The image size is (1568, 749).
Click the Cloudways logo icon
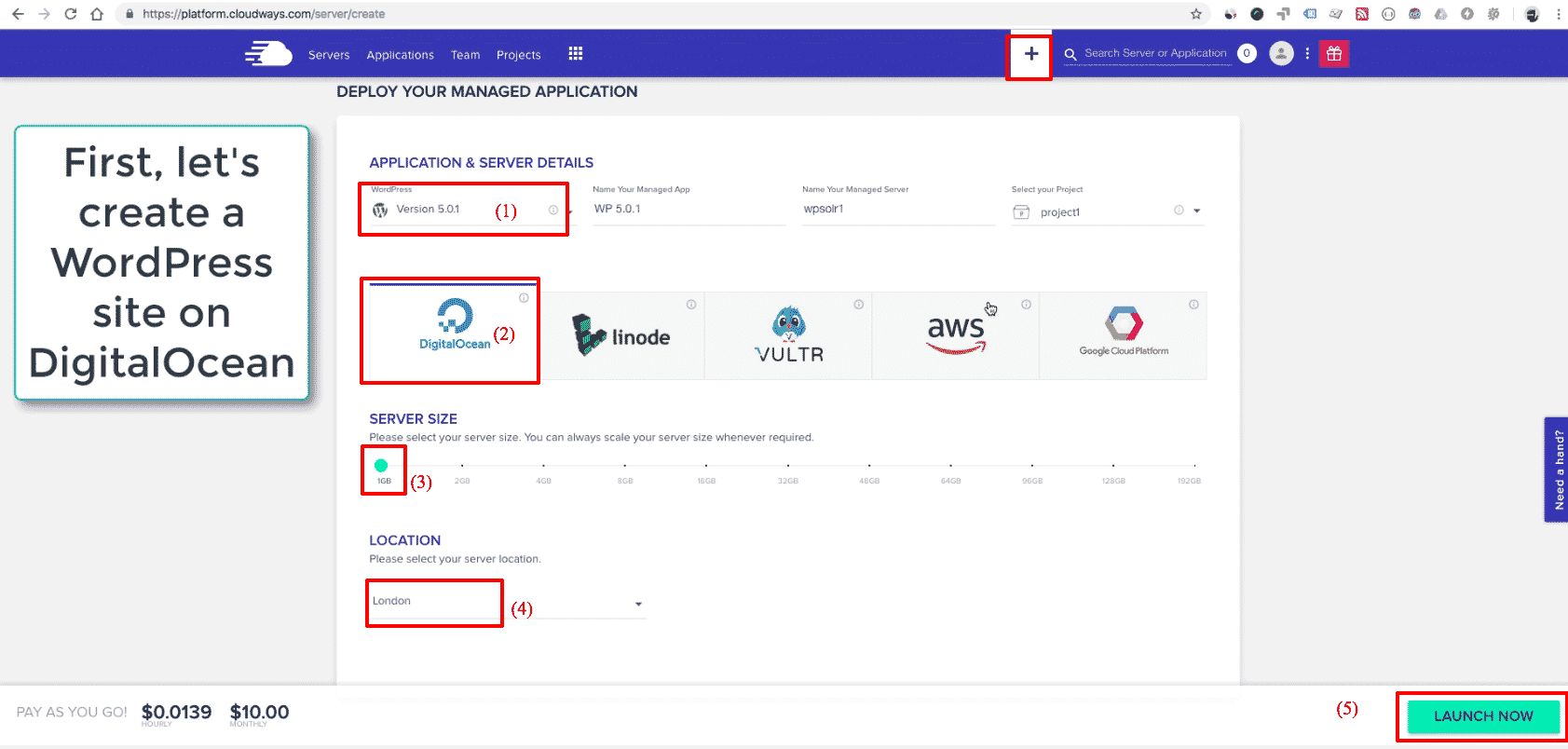(x=268, y=54)
